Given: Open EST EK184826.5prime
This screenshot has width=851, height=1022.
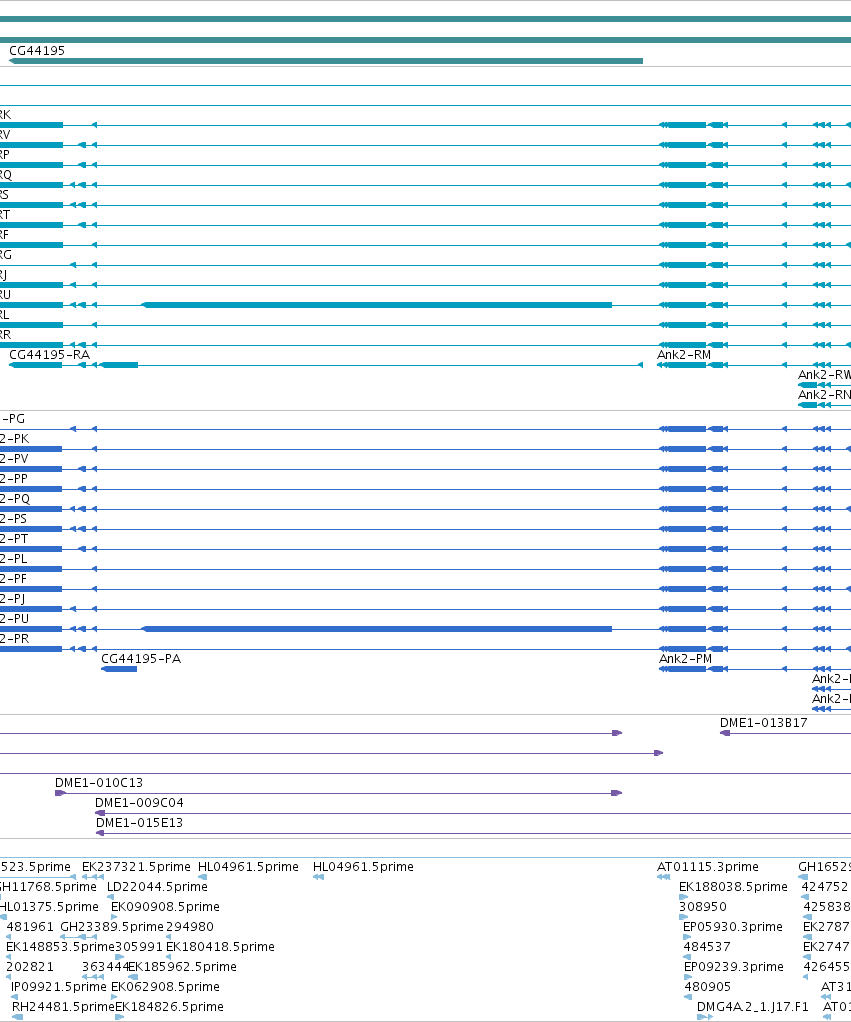Looking at the screenshot, I should click(x=169, y=1007).
